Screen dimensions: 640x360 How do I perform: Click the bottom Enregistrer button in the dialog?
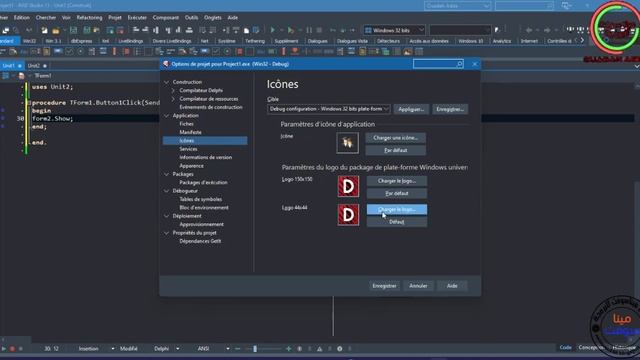384,286
